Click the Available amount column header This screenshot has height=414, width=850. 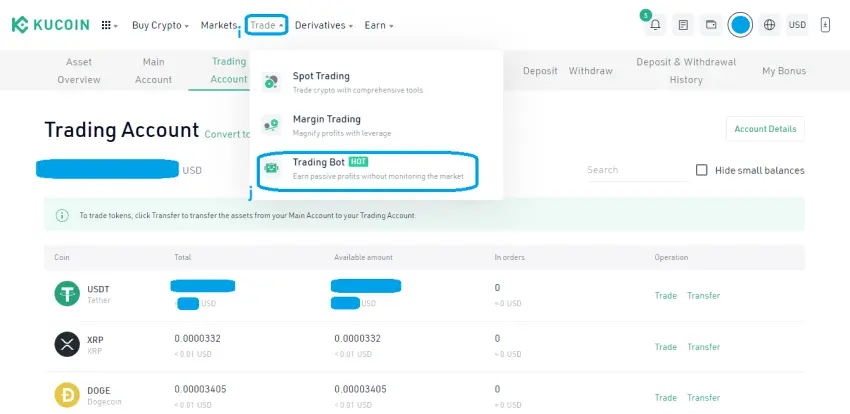coord(363,257)
